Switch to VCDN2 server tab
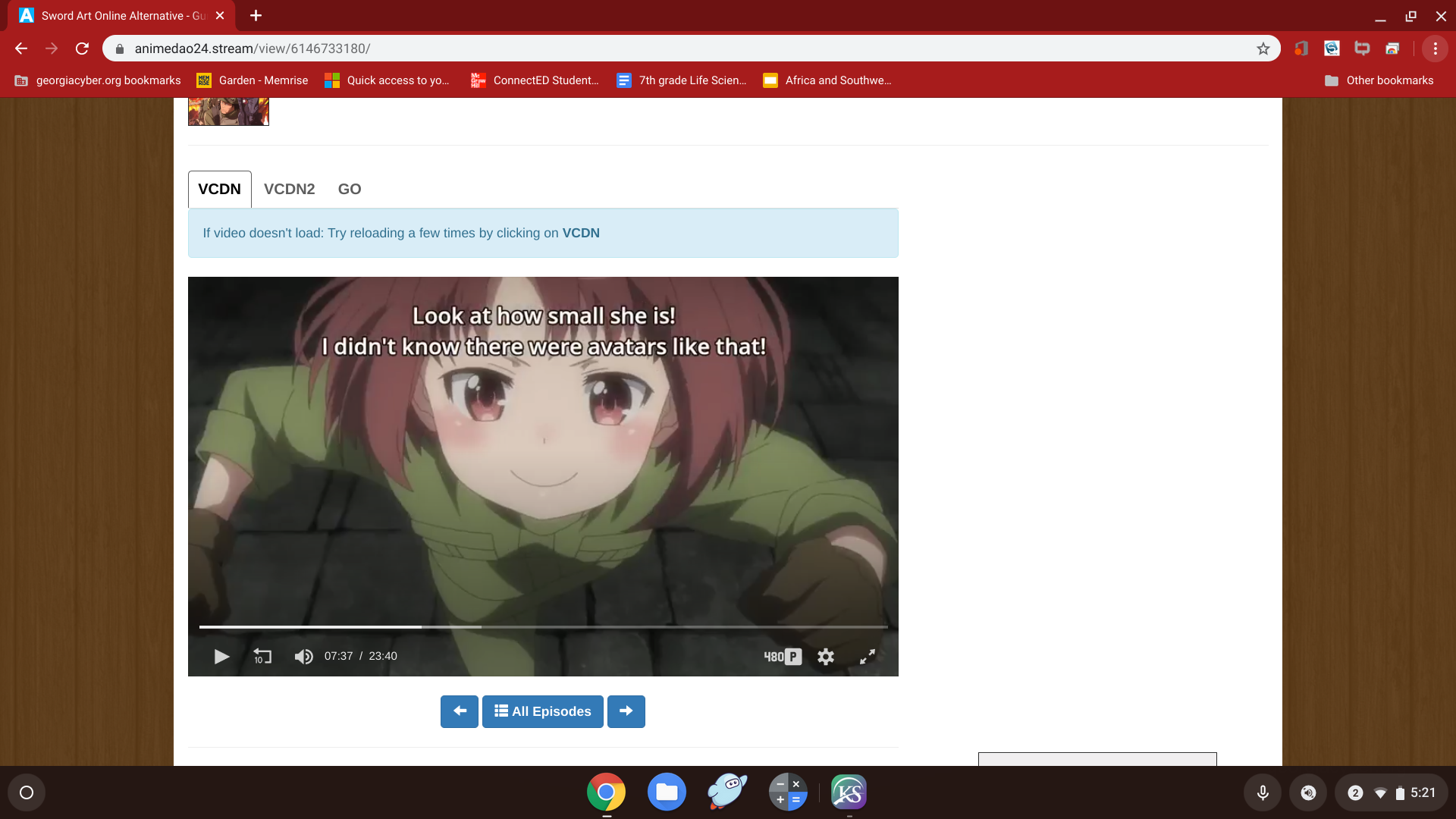The width and height of the screenshot is (1456, 819). [x=289, y=190]
